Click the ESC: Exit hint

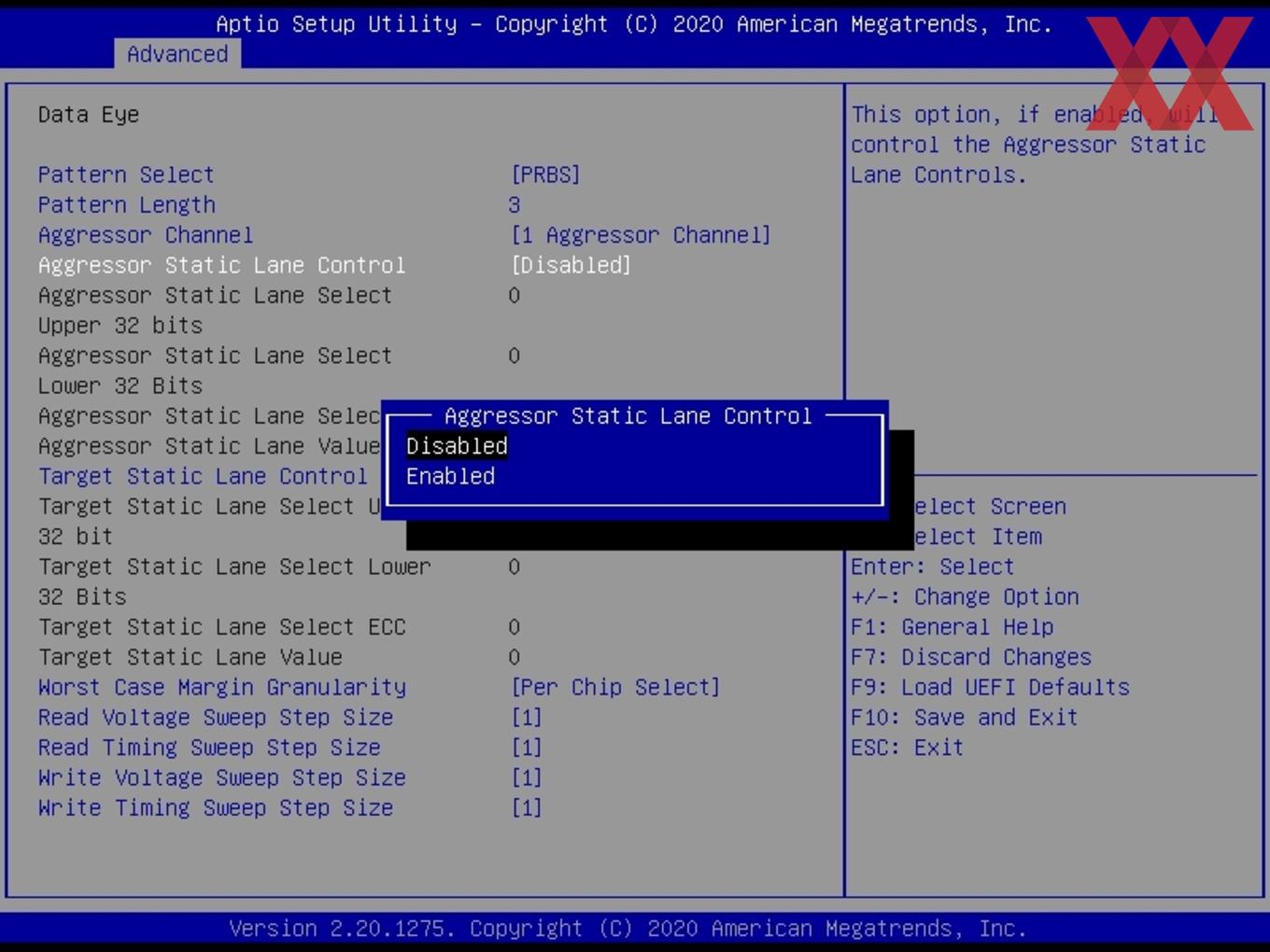(x=907, y=748)
